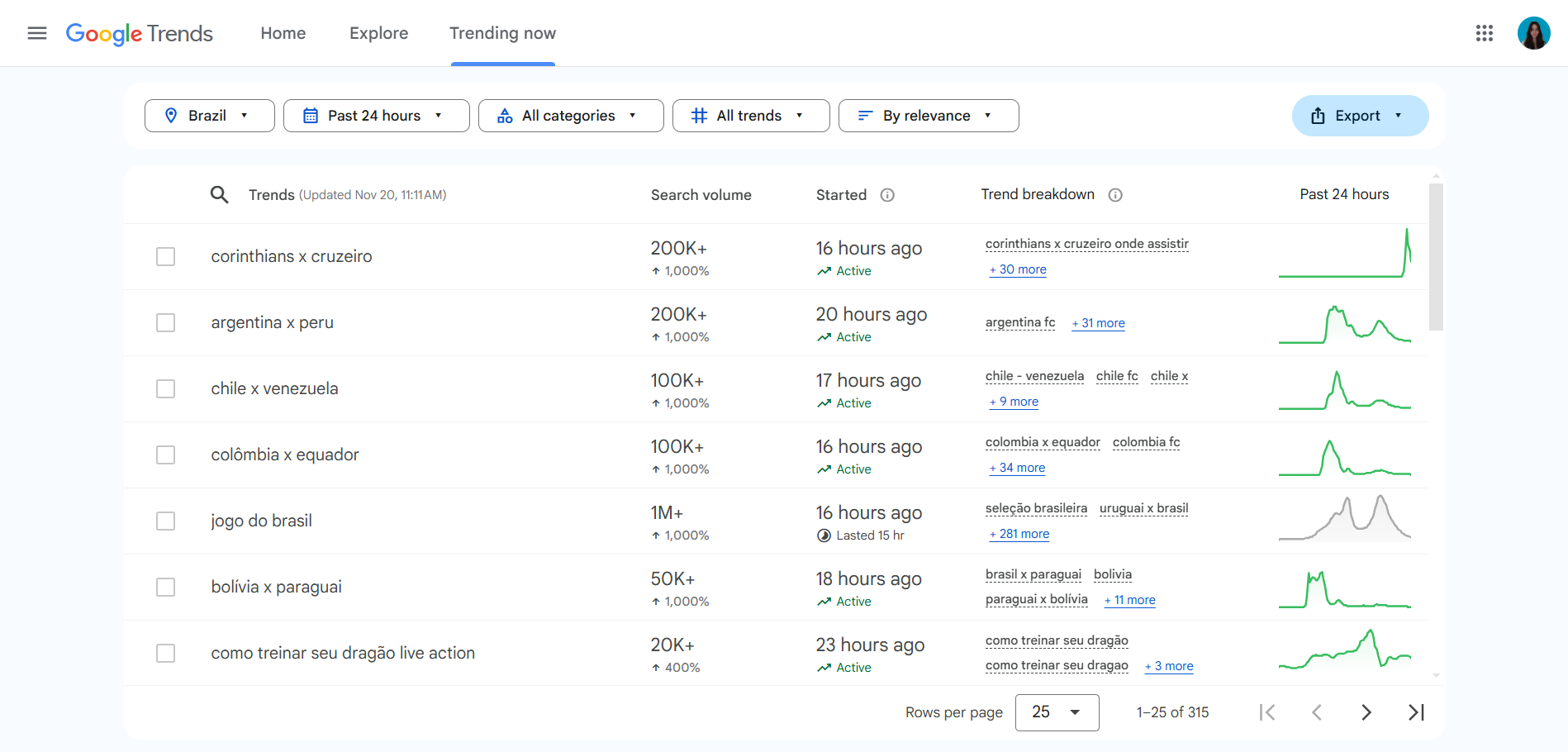The width and height of the screenshot is (1568, 752).
Task: Select the argentina x peru checkbox
Action: (x=166, y=322)
